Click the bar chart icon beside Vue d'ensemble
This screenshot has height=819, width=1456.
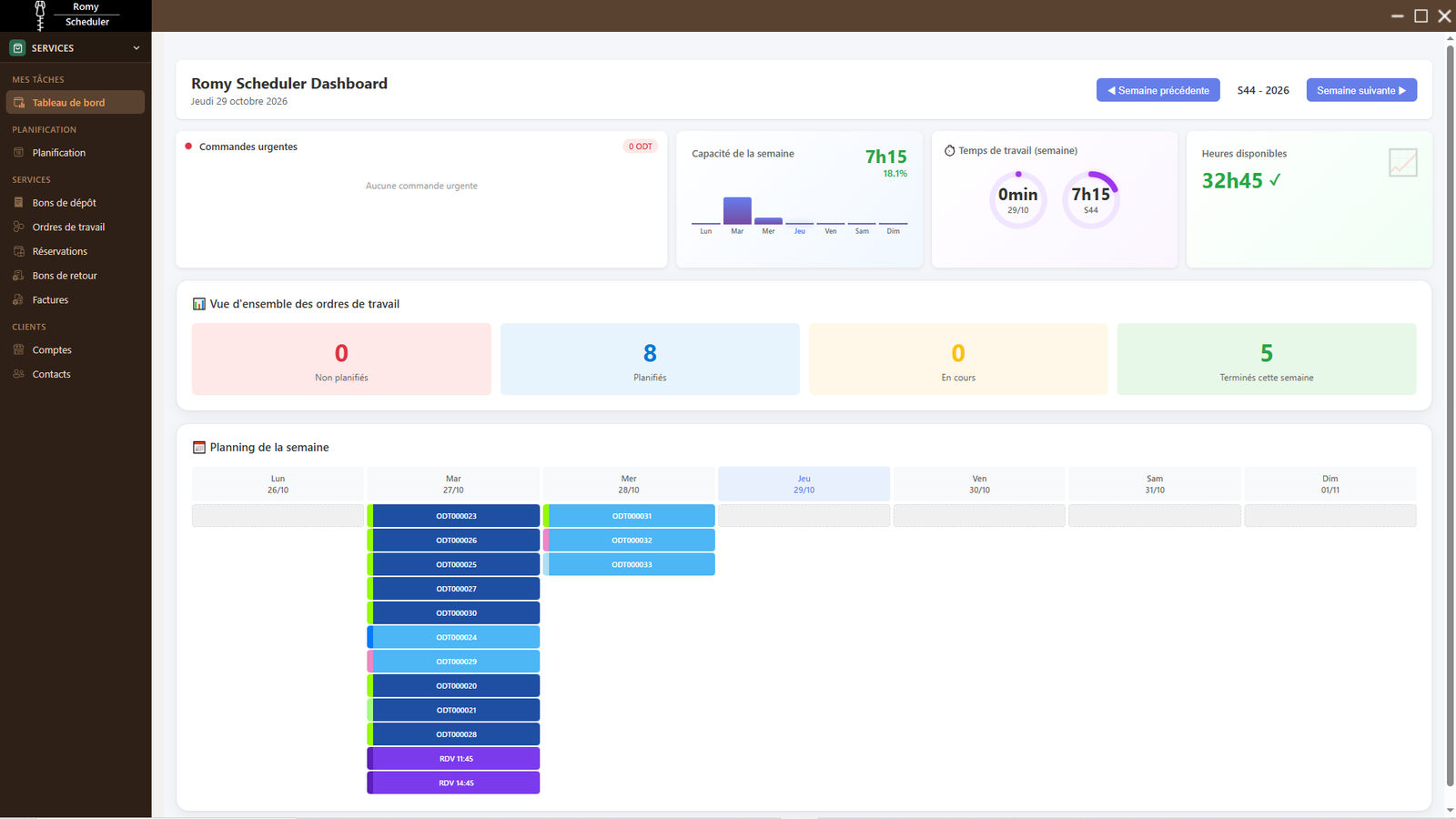(x=199, y=304)
